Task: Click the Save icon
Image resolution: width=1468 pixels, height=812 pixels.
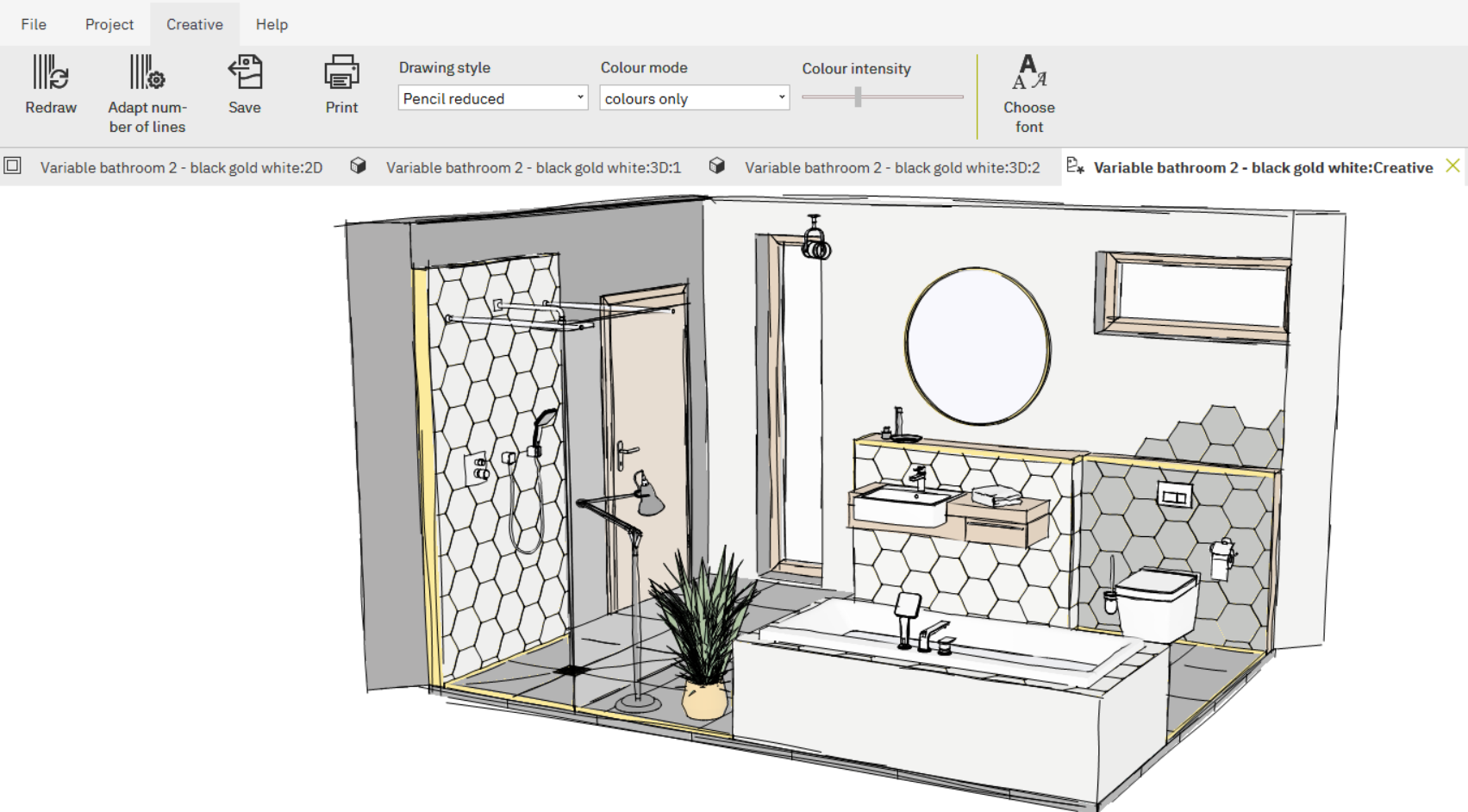Action: (x=245, y=72)
